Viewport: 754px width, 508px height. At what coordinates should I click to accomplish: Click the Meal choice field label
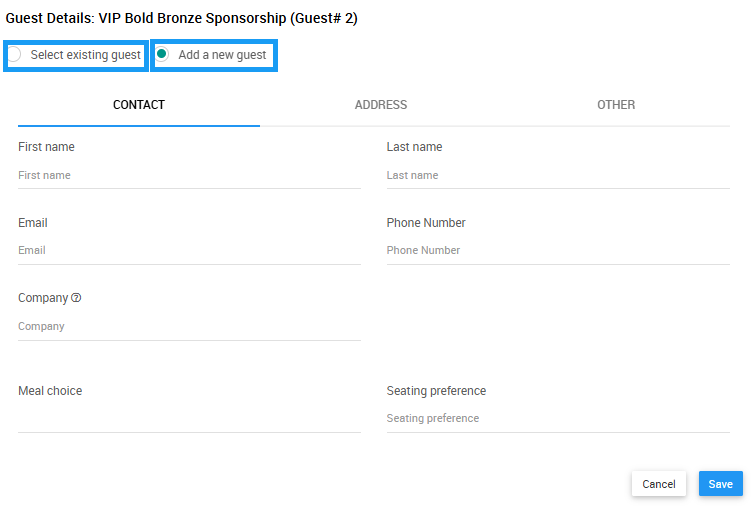[50, 391]
